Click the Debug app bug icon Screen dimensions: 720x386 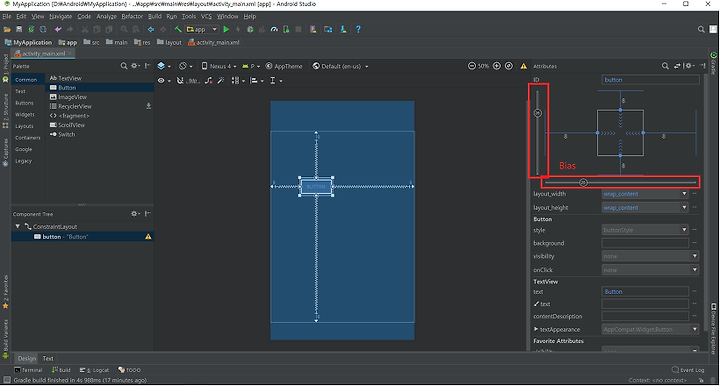click(x=250, y=29)
